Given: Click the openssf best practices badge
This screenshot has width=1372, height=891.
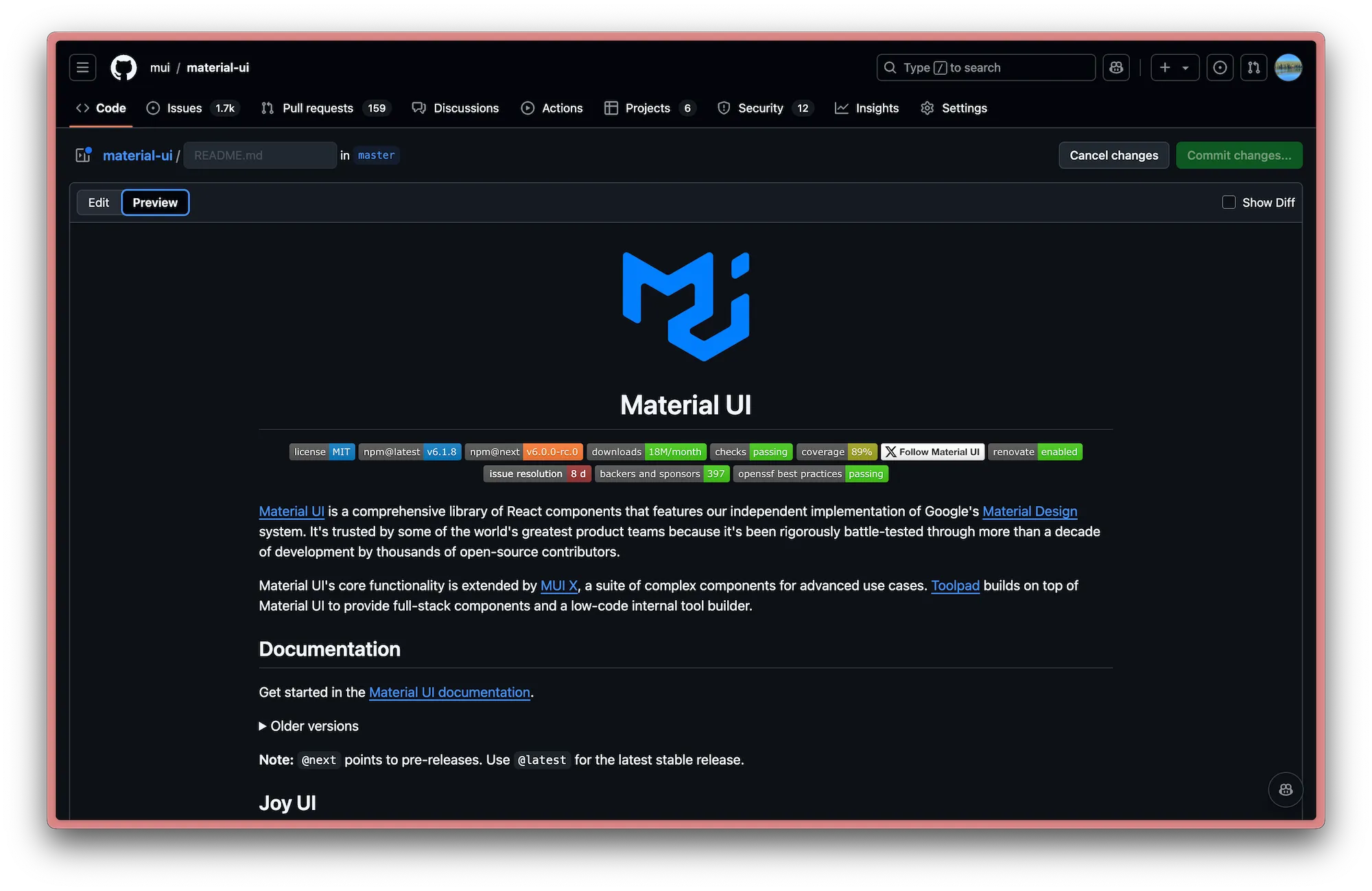Looking at the screenshot, I should point(810,474).
